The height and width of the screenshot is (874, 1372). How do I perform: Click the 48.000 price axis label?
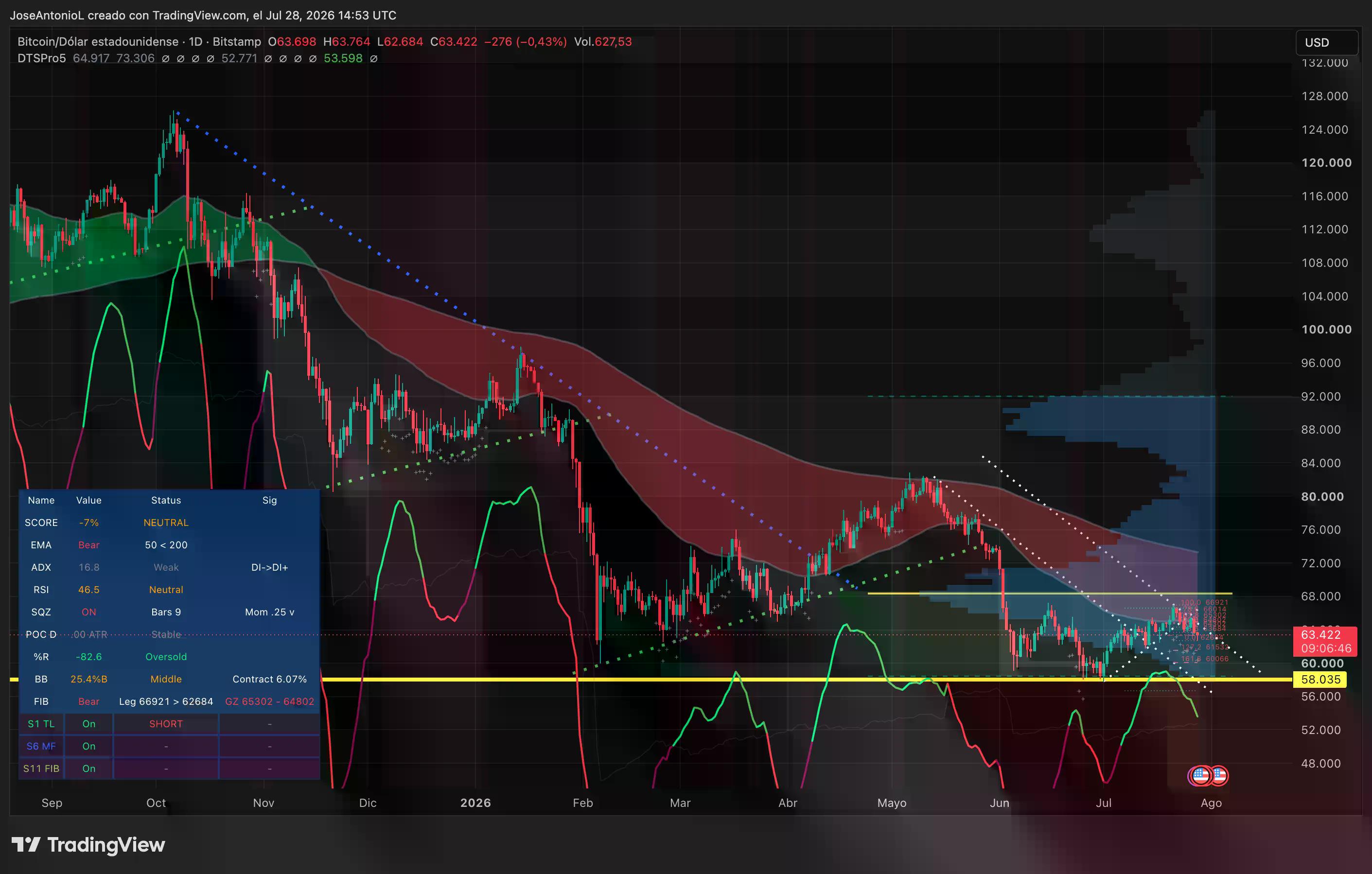click(x=1321, y=764)
